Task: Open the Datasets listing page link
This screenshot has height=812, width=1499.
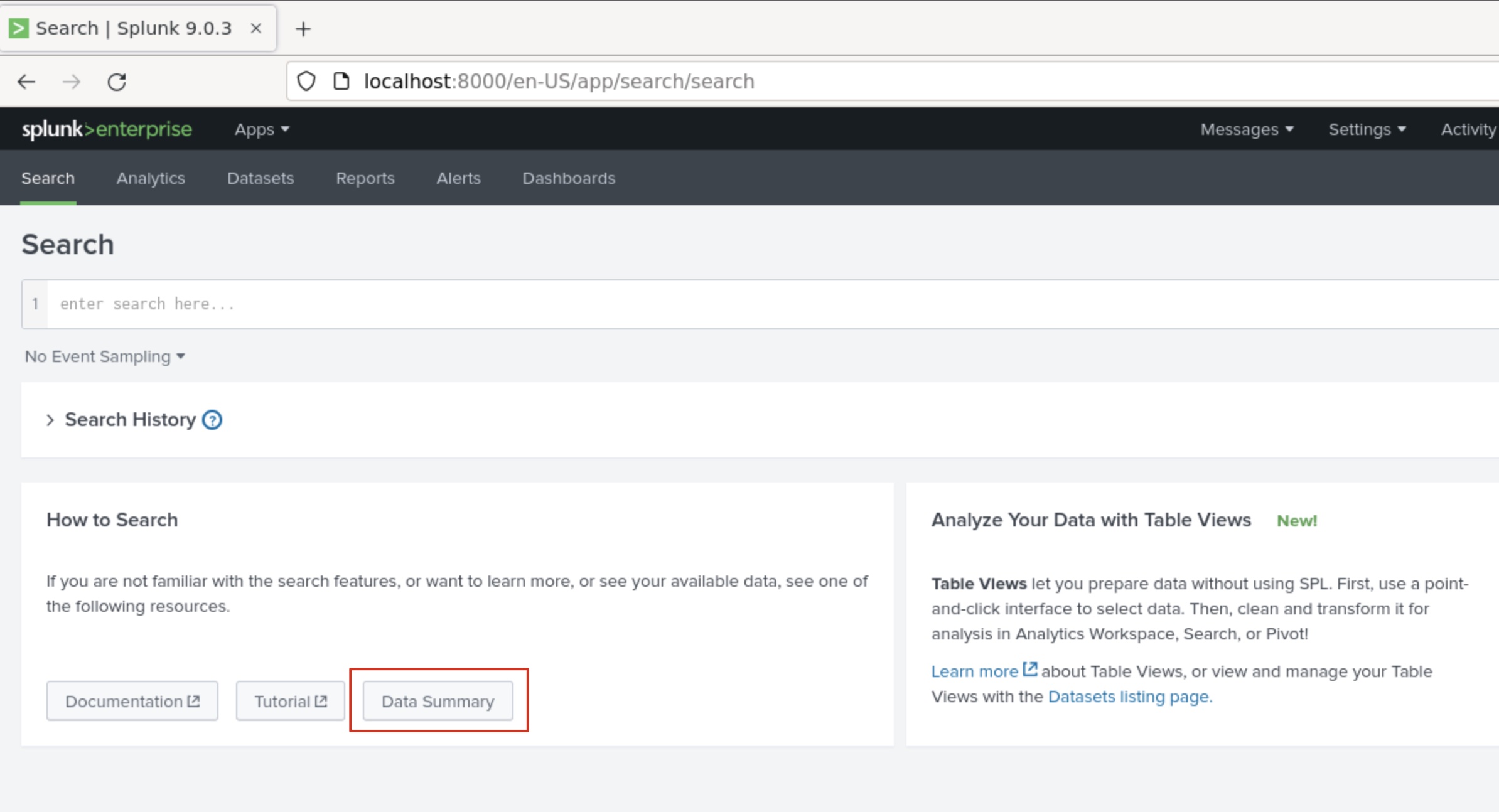Action: (1130, 697)
